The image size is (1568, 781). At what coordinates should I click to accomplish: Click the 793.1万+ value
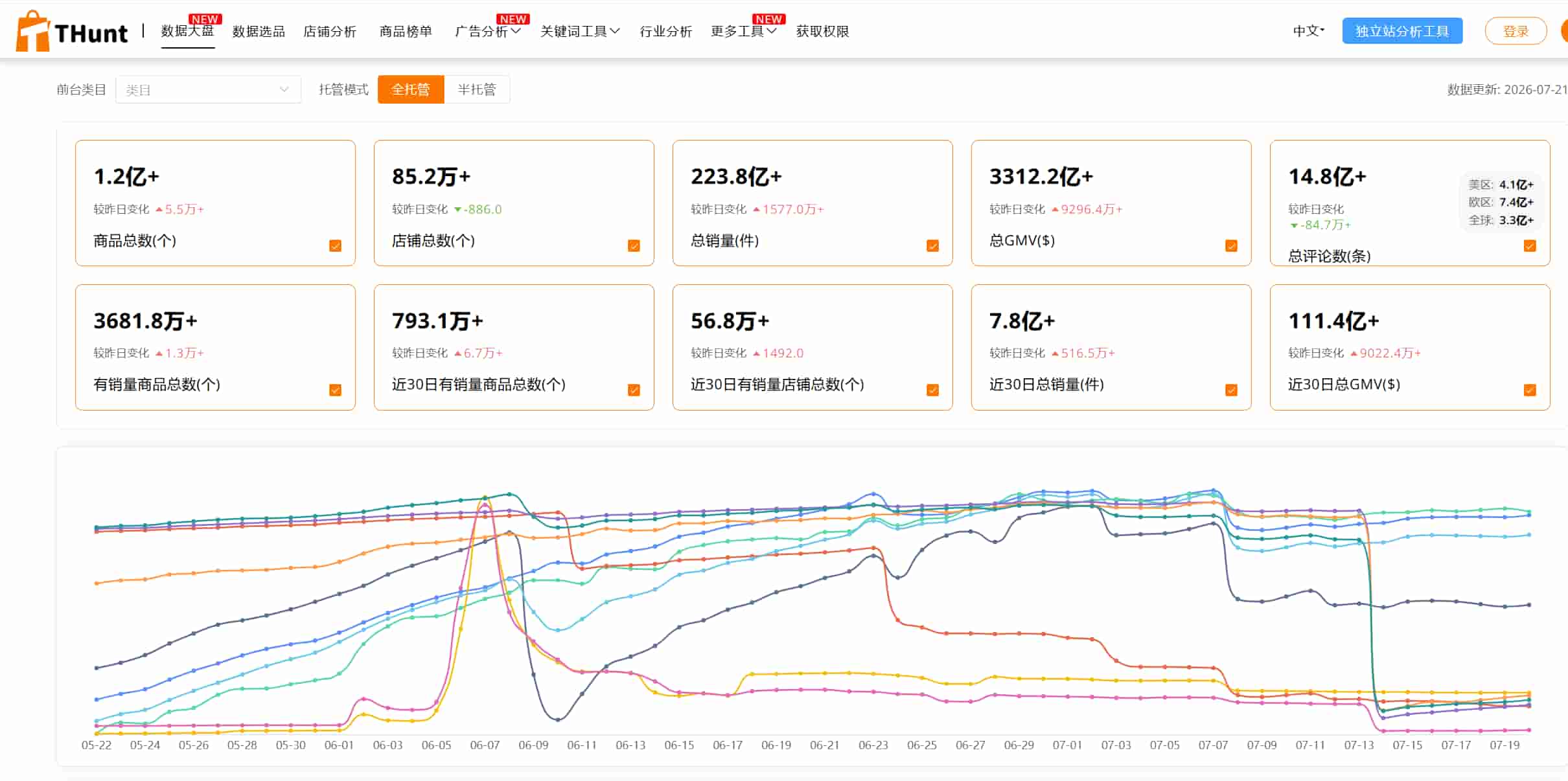(x=437, y=321)
